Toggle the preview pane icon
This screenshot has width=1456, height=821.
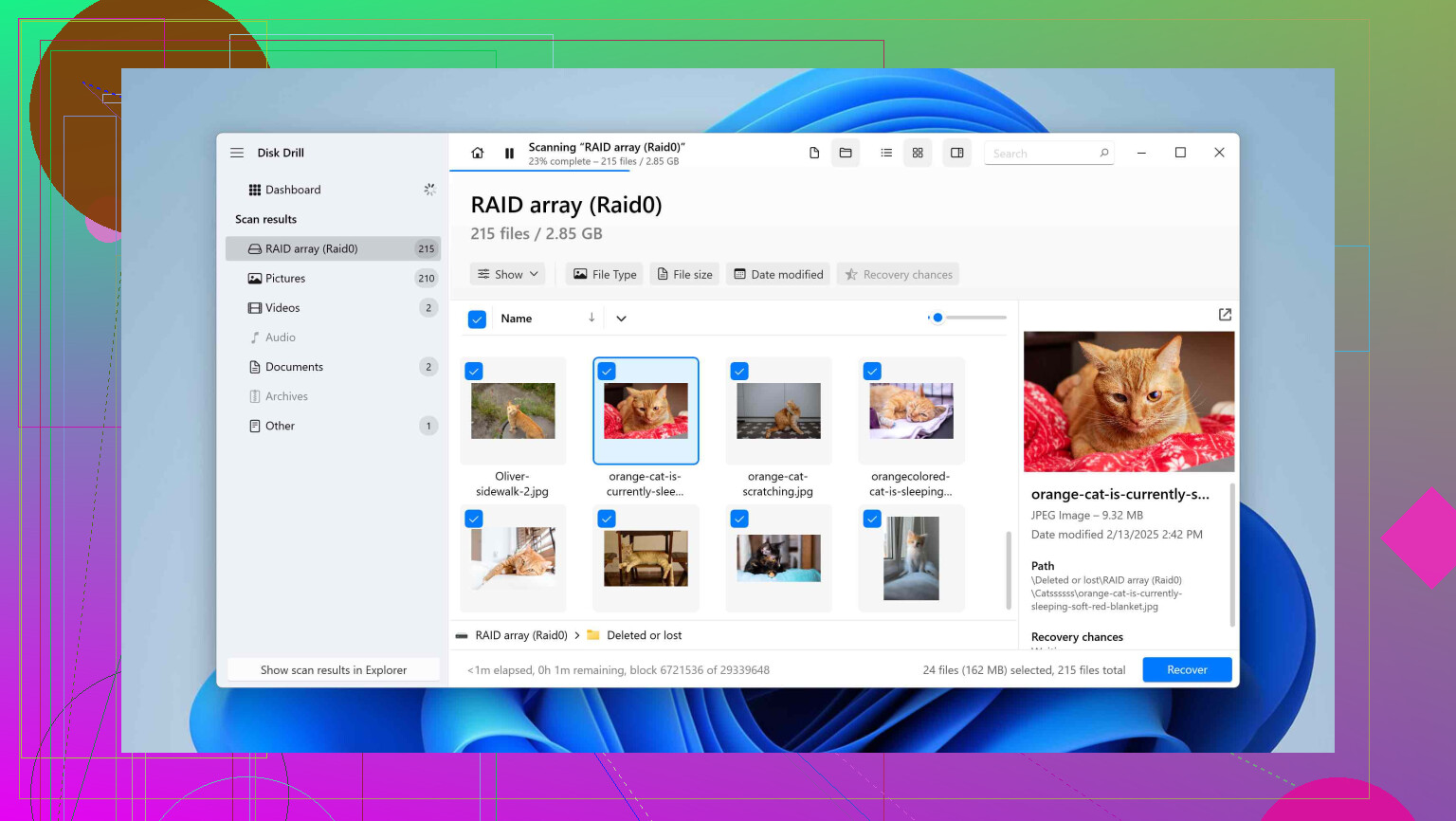point(957,154)
